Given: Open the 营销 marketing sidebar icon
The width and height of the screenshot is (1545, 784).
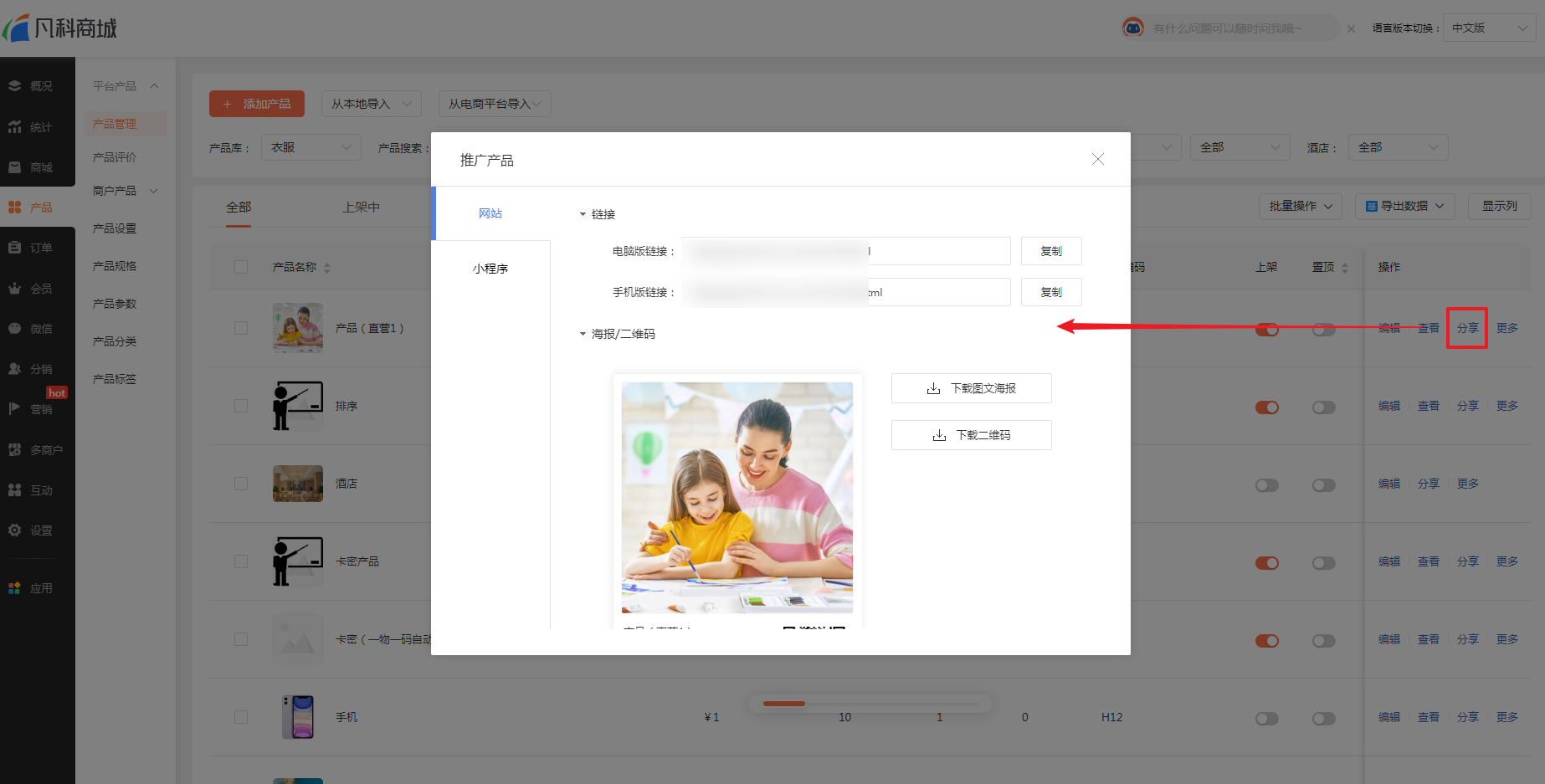Looking at the screenshot, I should coord(14,409).
